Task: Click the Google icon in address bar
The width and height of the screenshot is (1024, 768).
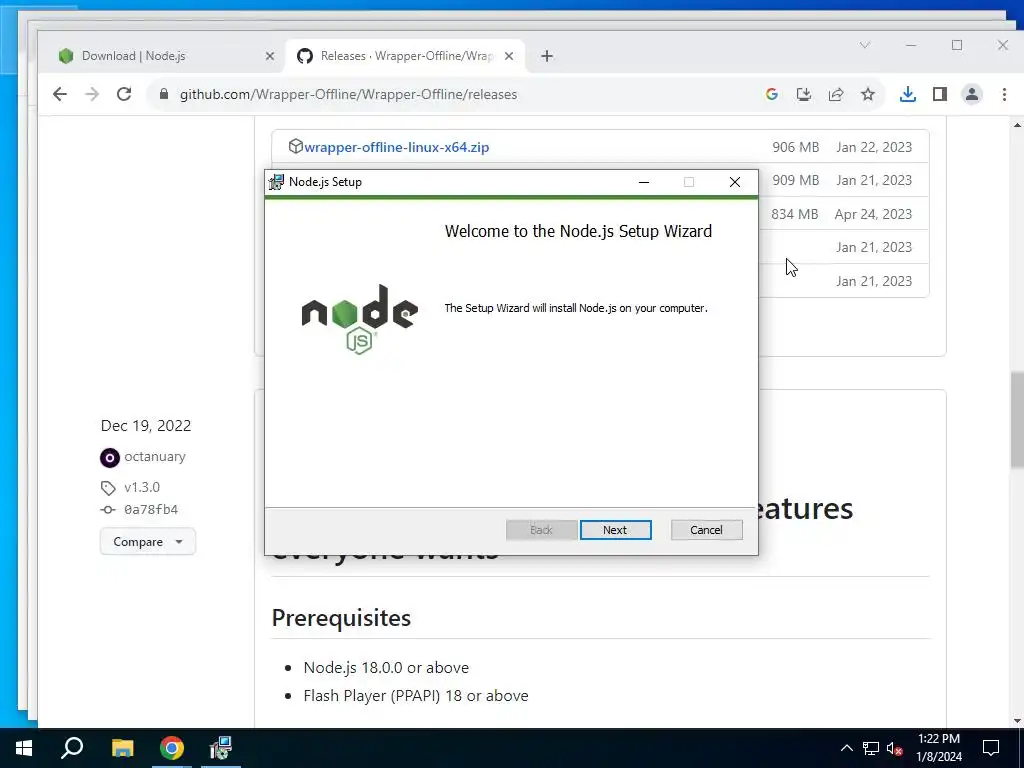Action: (771, 94)
